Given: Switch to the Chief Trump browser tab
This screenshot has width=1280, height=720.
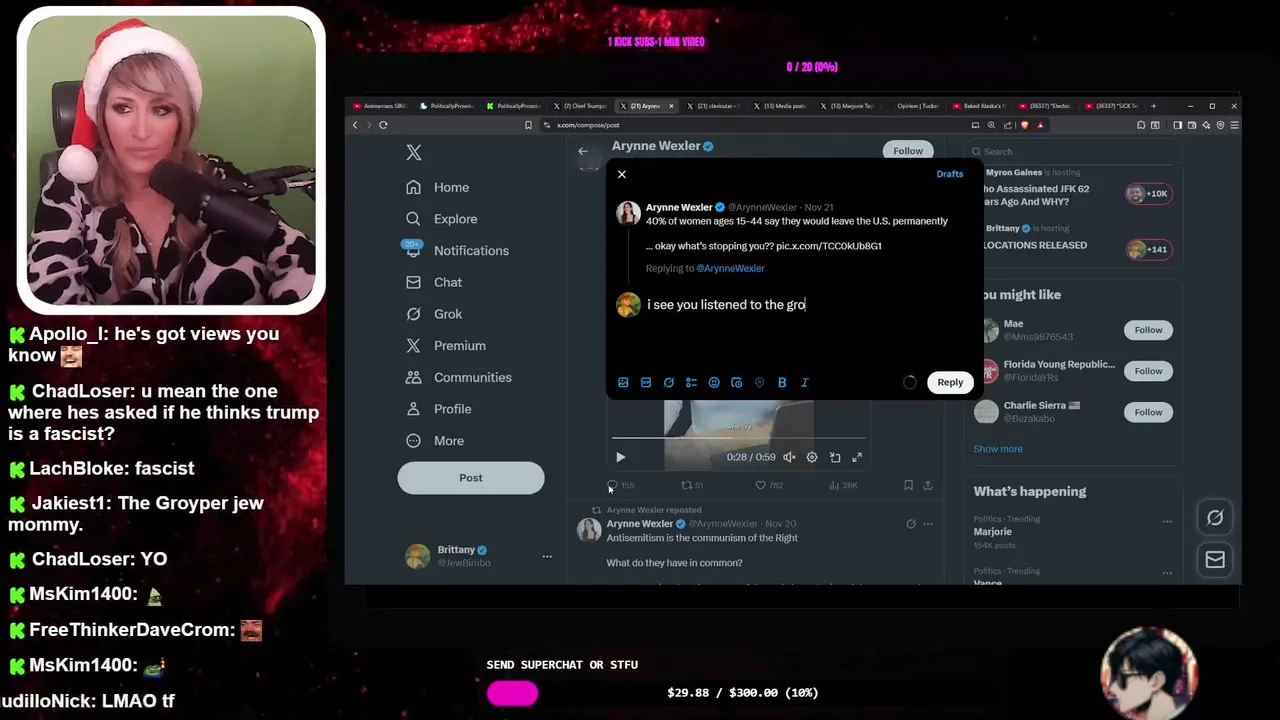Looking at the screenshot, I should 580,106.
